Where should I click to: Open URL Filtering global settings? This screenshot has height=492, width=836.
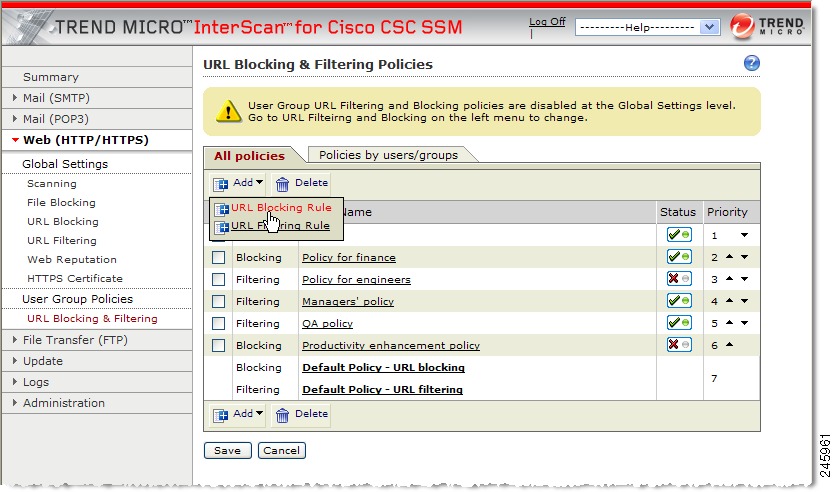point(62,240)
